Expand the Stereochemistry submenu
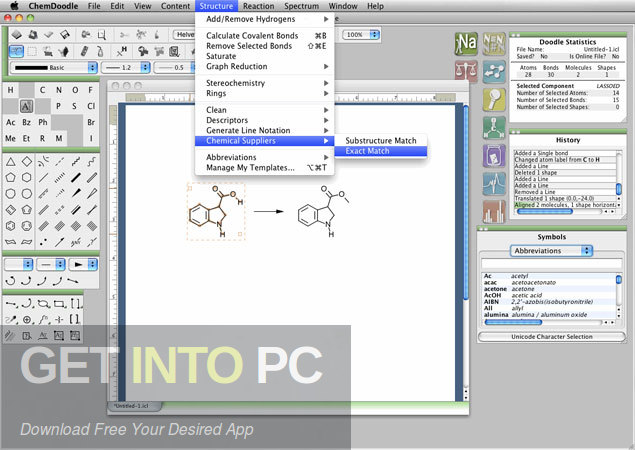635x450 pixels. coord(264,83)
